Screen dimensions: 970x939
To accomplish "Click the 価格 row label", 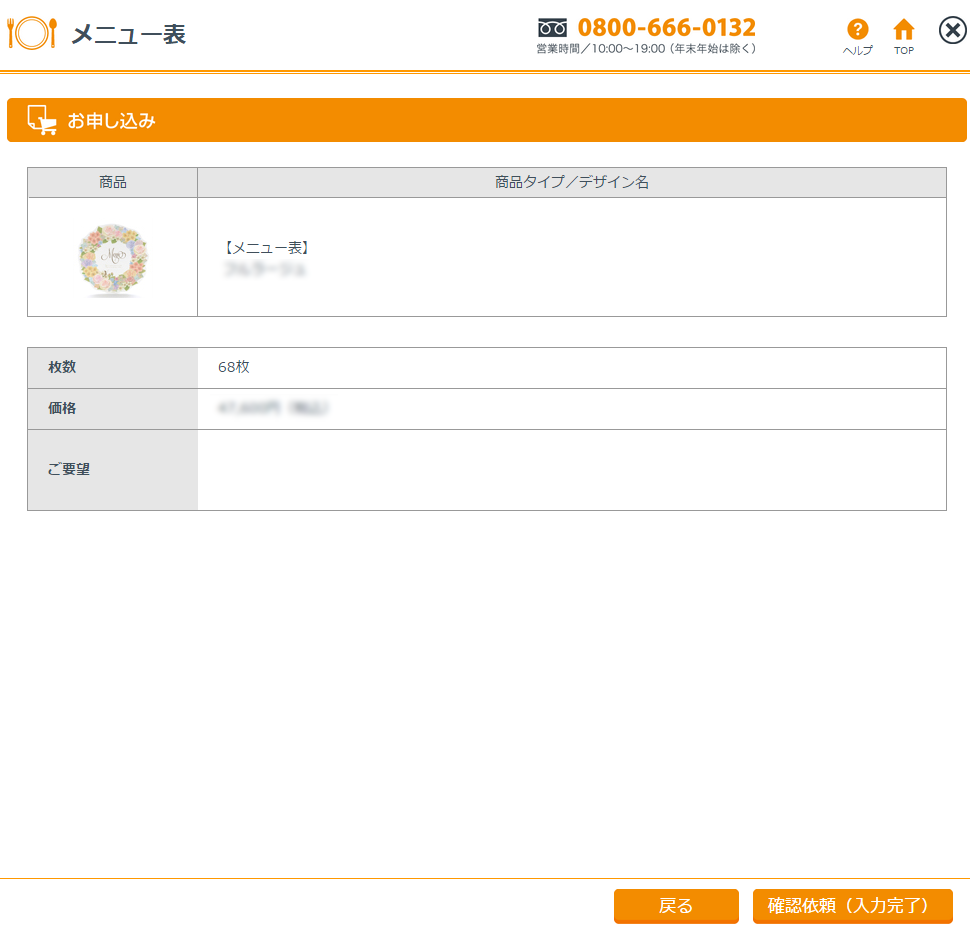I will (x=62, y=408).
